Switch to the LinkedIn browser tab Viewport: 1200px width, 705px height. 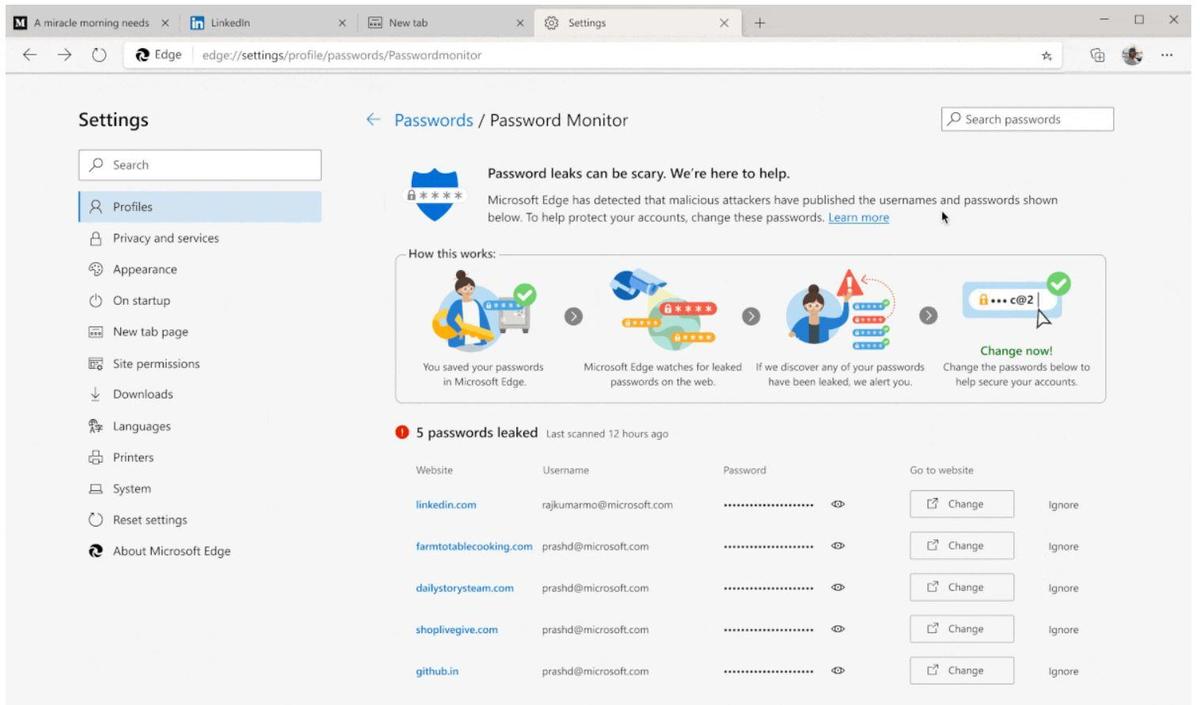(x=265, y=23)
